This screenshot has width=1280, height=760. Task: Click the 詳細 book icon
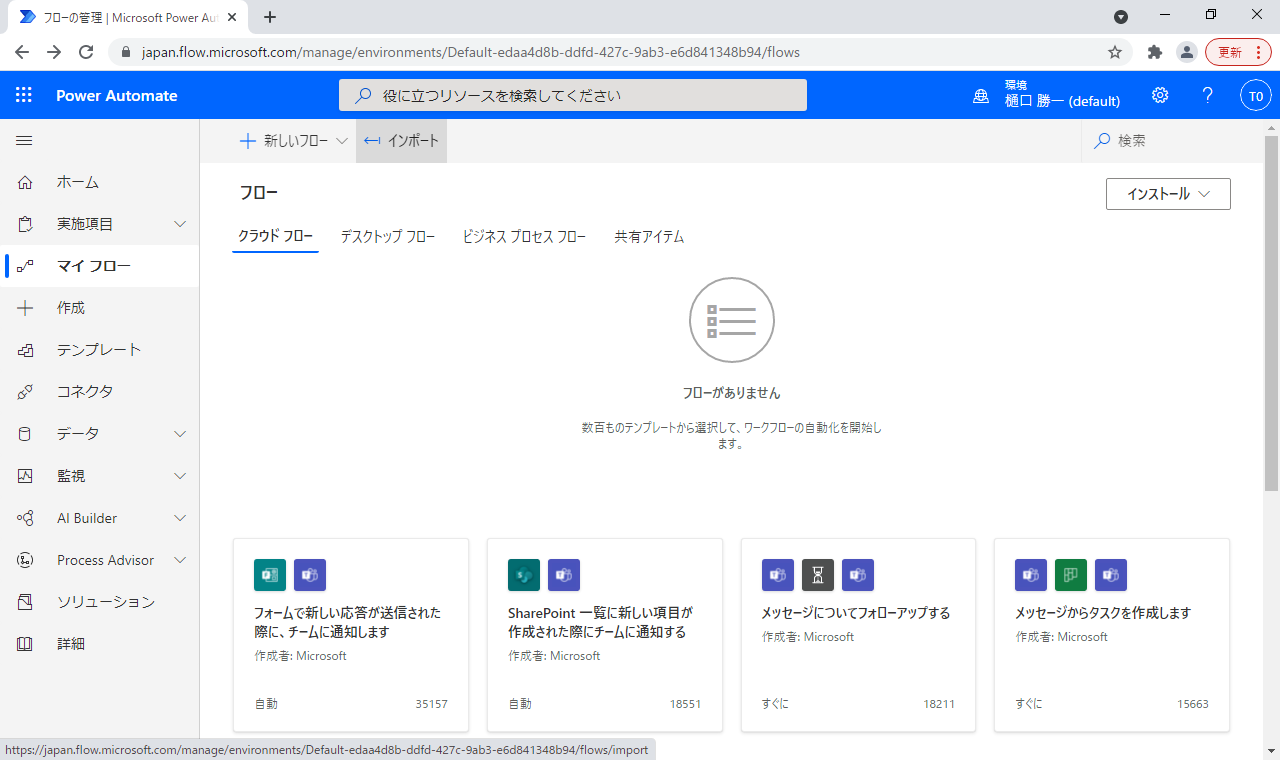[x=25, y=644]
